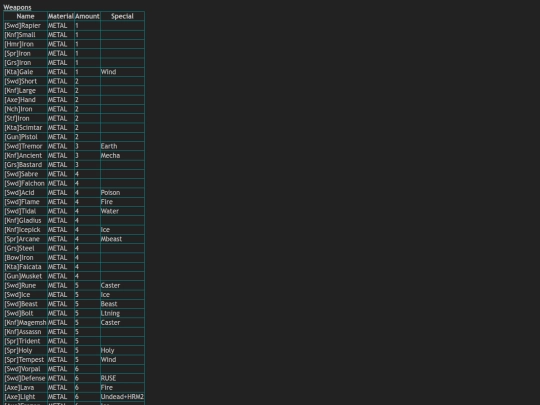Select the [Grs]Iron name cell

tap(25, 63)
